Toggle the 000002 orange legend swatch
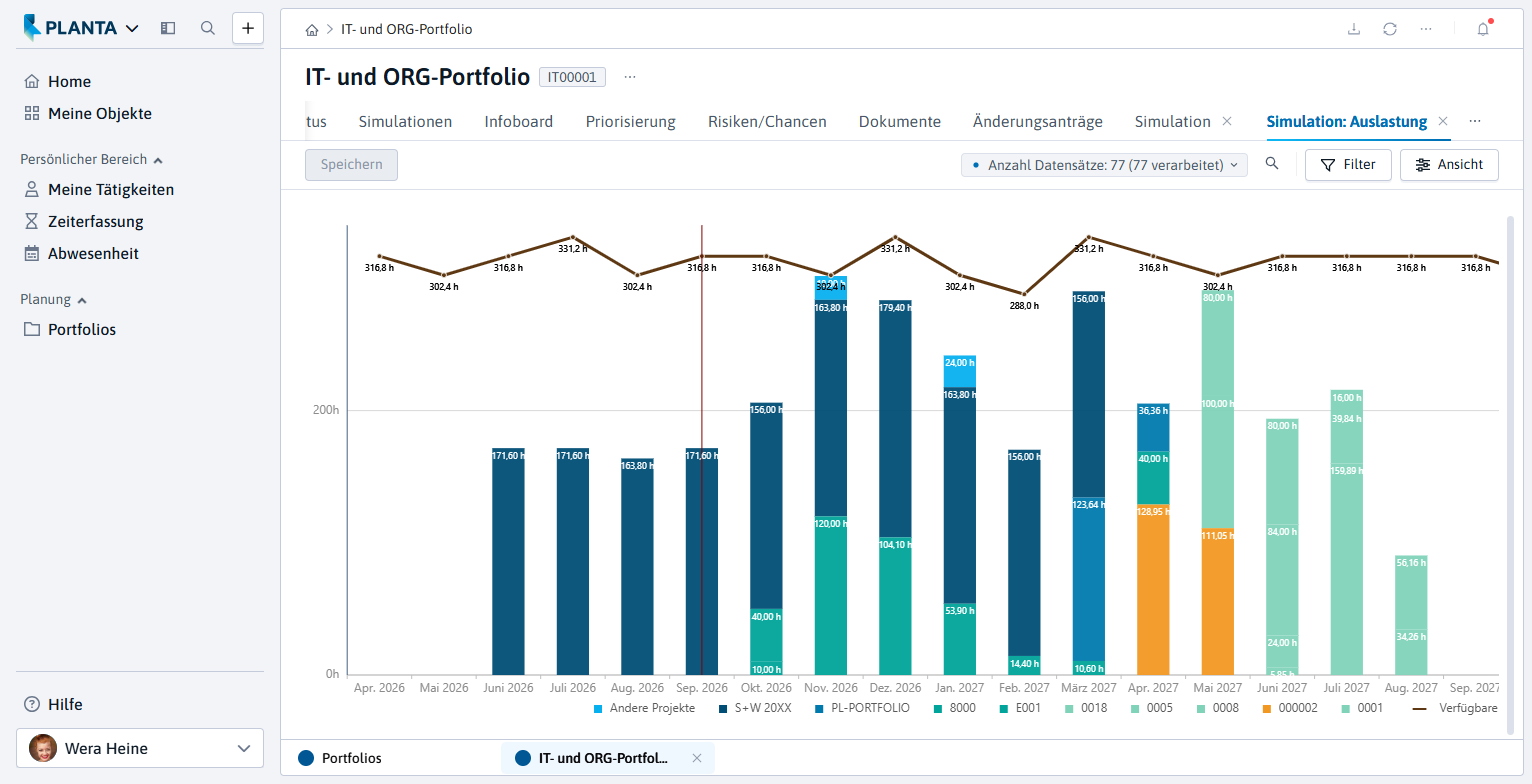The height and width of the screenshot is (784, 1532). click(1266, 709)
